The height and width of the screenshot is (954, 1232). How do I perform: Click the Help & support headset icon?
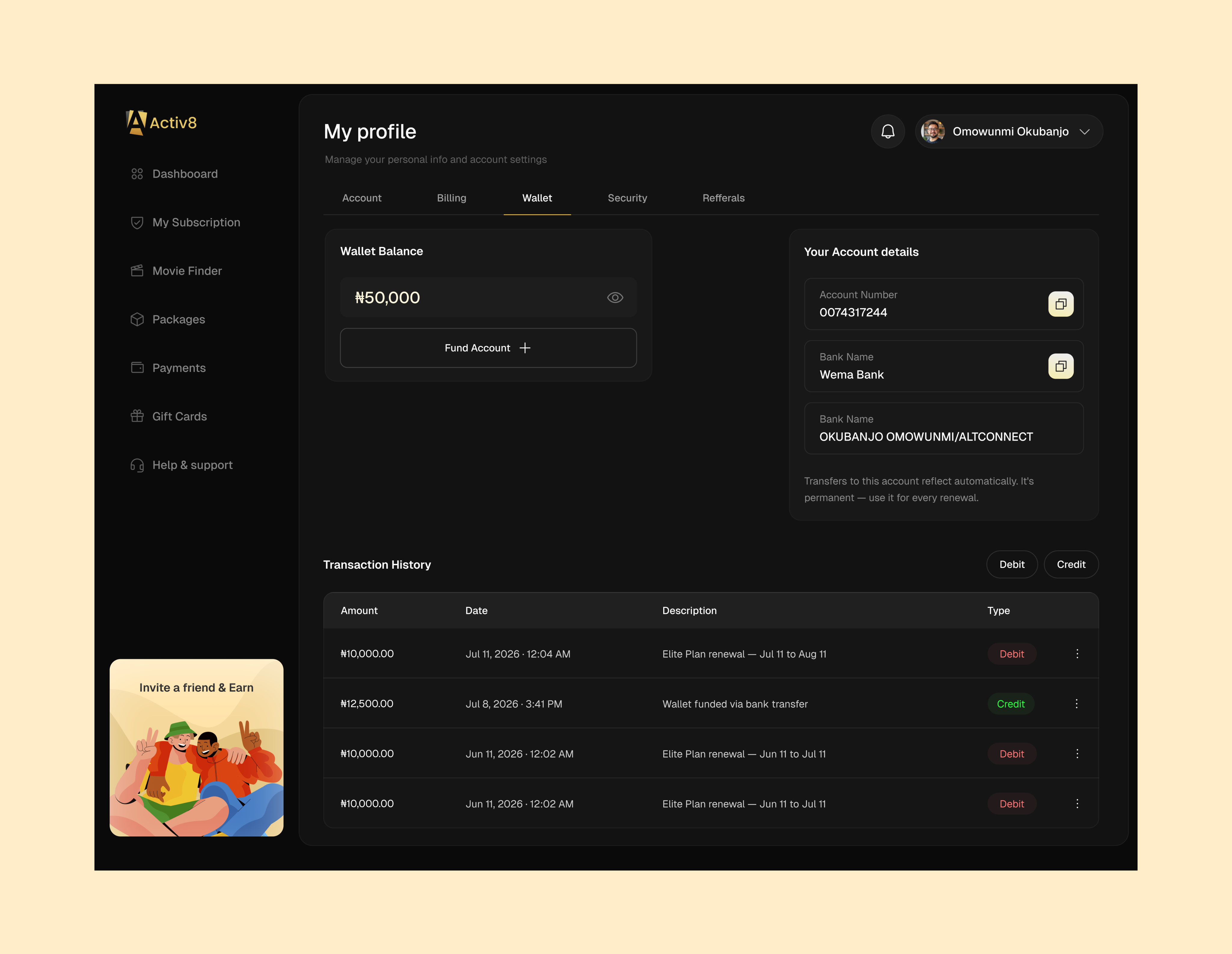click(137, 465)
